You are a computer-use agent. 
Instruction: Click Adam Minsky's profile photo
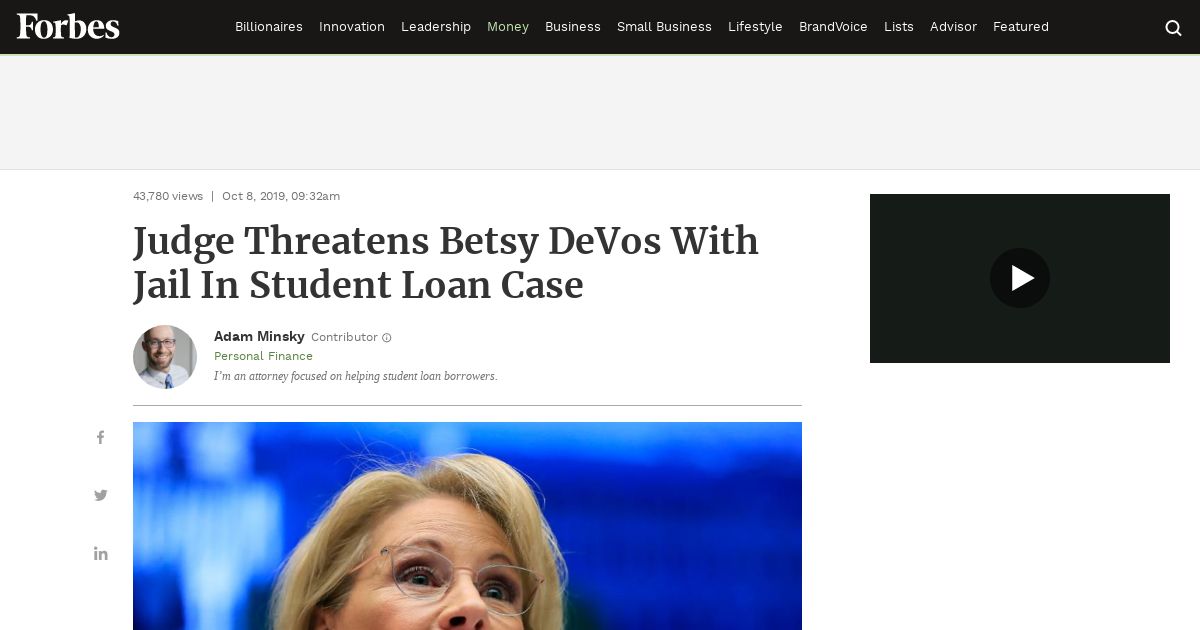pos(165,357)
